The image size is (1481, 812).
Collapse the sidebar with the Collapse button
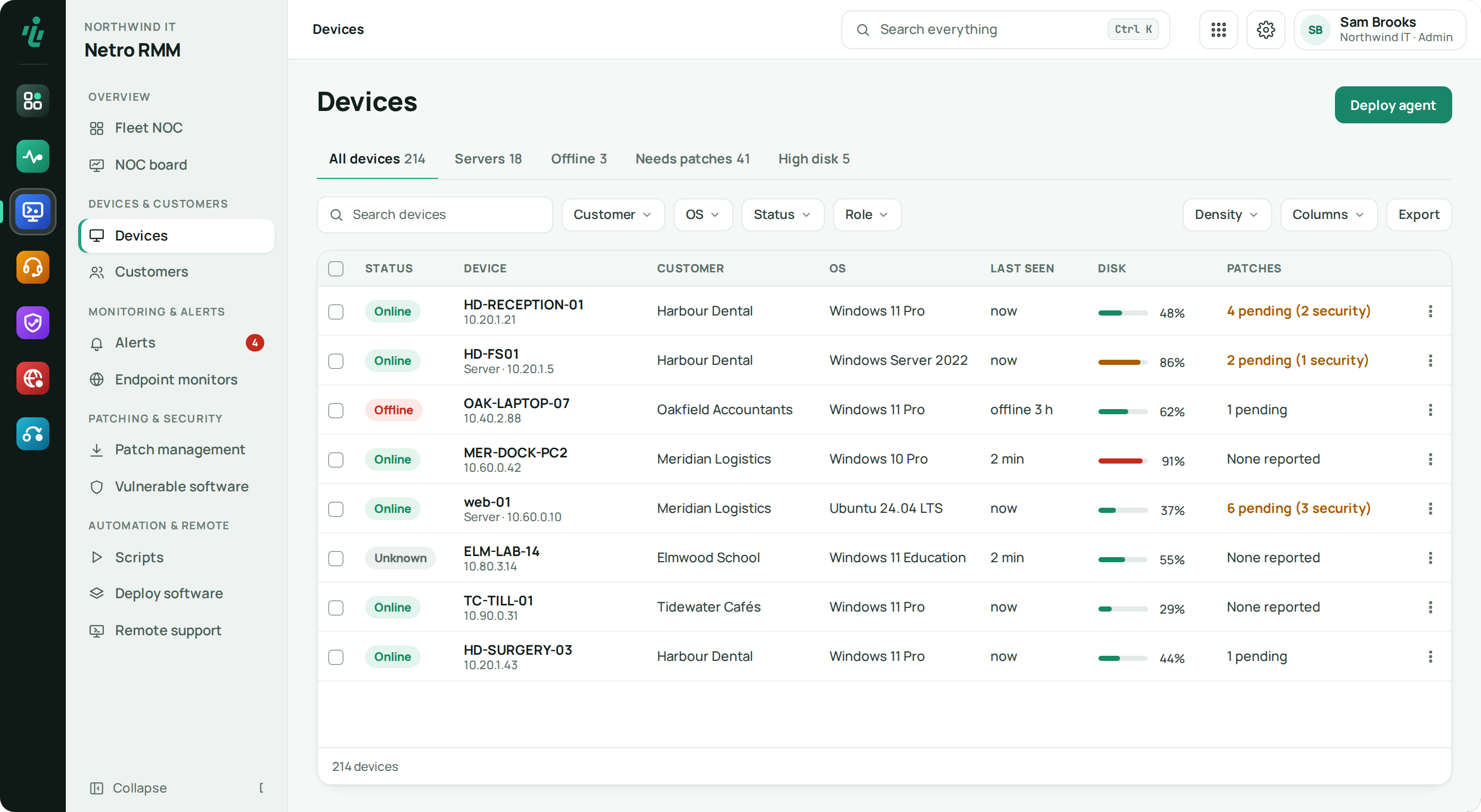tap(176, 788)
